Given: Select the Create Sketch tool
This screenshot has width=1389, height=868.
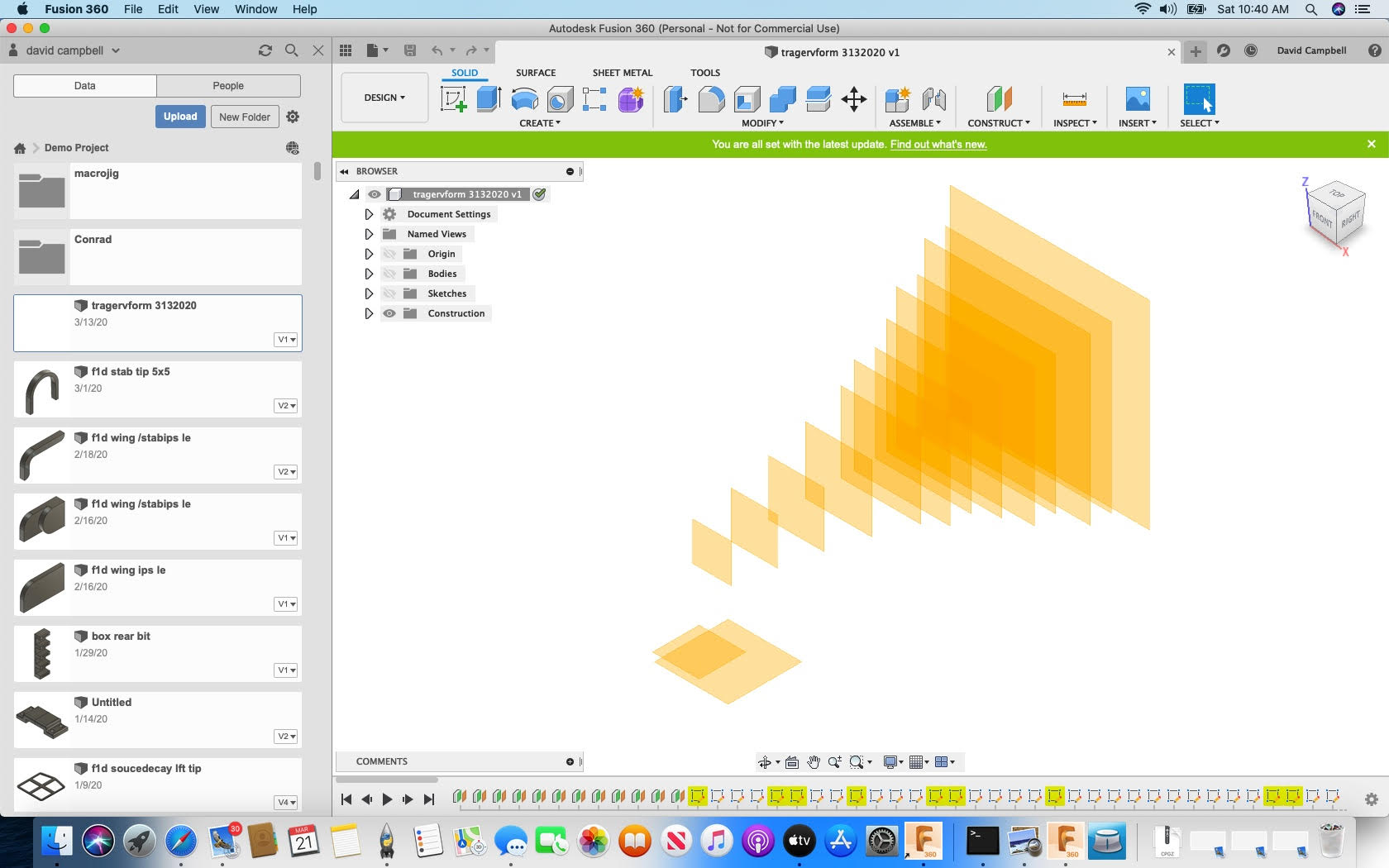Looking at the screenshot, I should 453,99.
